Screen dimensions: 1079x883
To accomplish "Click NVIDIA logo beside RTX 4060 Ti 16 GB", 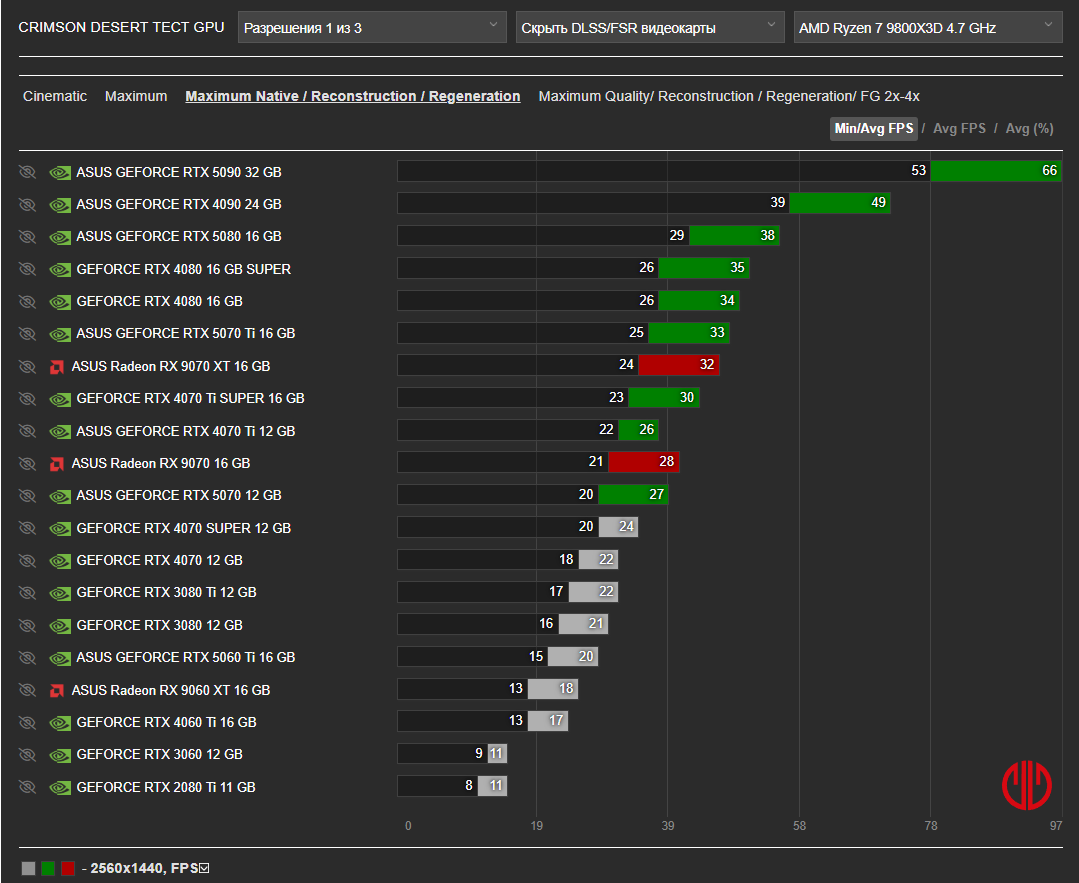I will (60, 723).
